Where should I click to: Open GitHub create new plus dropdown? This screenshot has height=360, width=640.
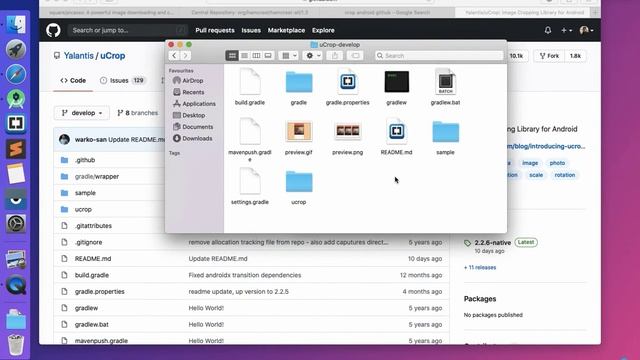[566, 30]
